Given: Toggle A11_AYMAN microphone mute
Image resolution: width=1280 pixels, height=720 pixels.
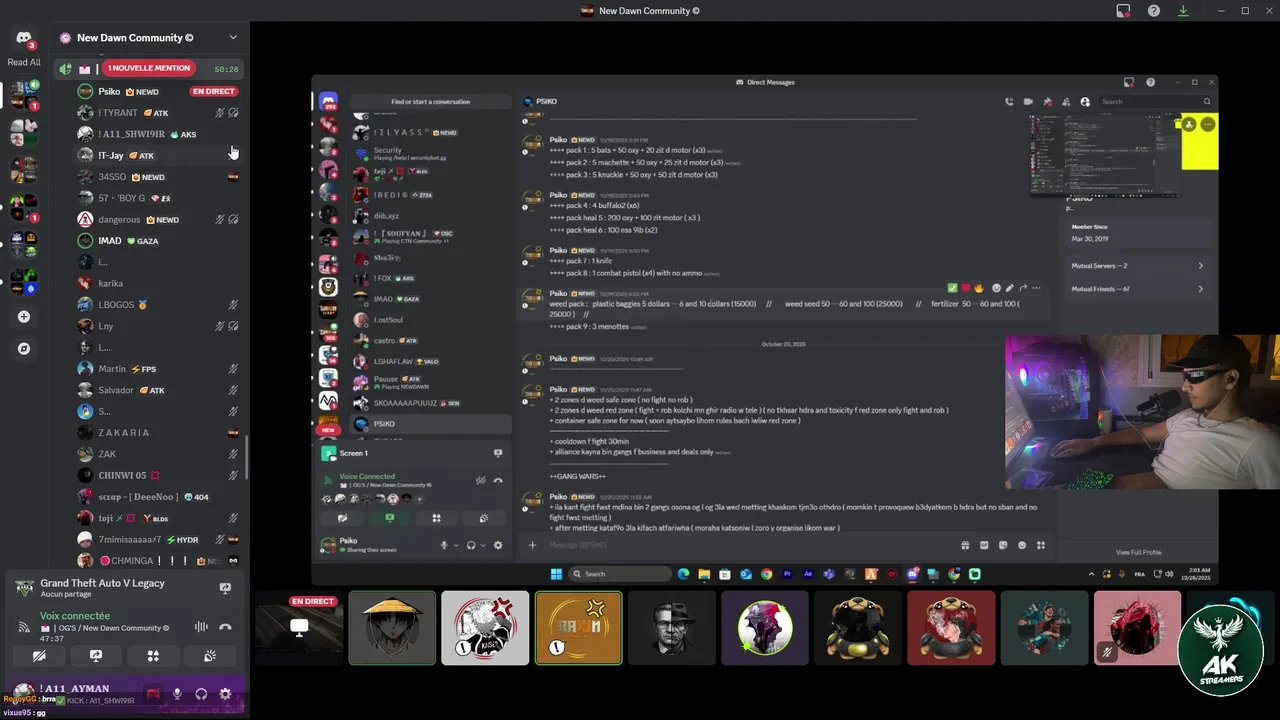Looking at the screenshot, I should pos(177,693).
